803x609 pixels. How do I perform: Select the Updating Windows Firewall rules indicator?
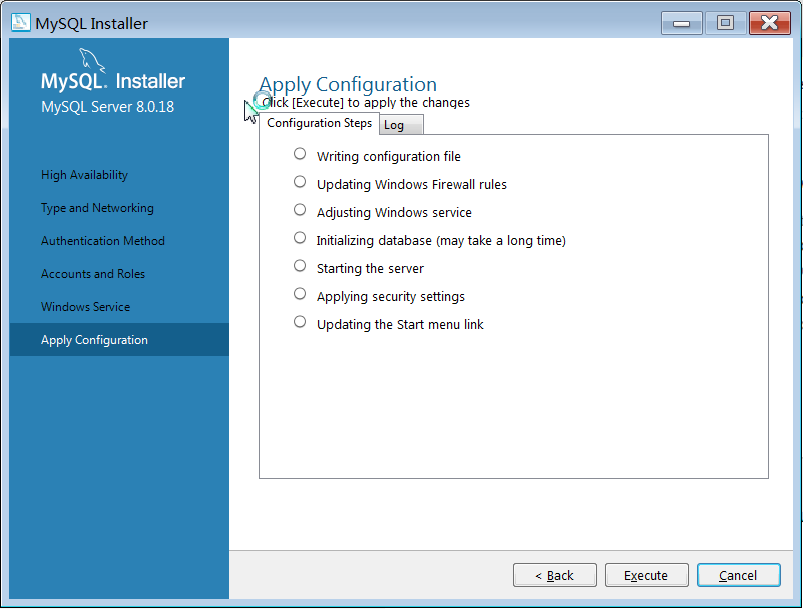click(300, 182)
